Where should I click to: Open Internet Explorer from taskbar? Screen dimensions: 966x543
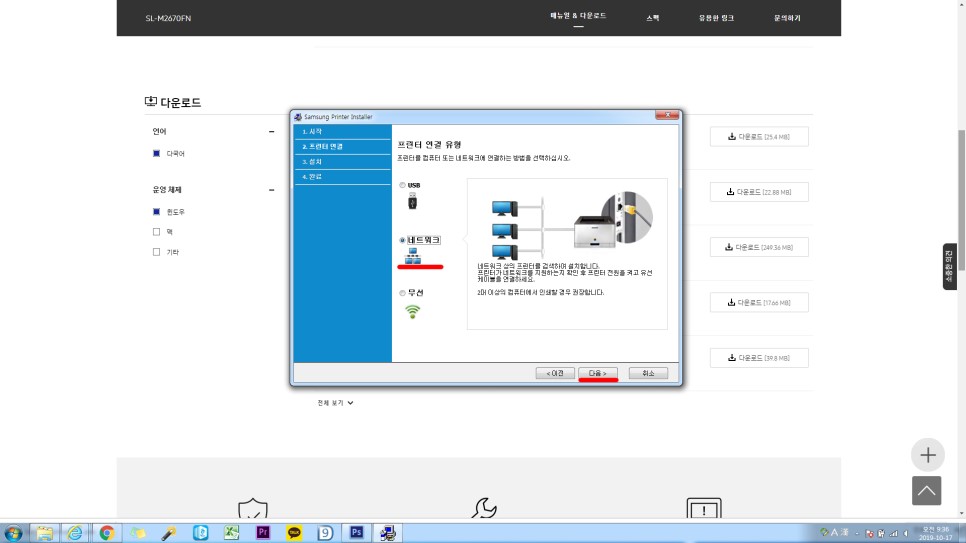point(75,533)
